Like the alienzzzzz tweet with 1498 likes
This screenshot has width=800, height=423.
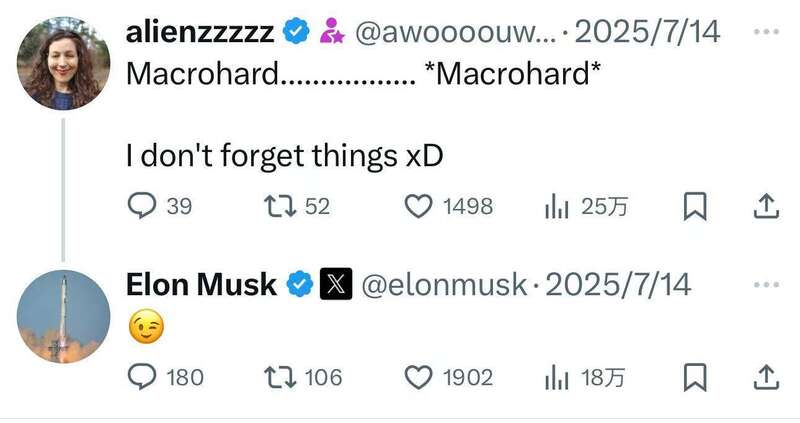[x=417, y=206]
